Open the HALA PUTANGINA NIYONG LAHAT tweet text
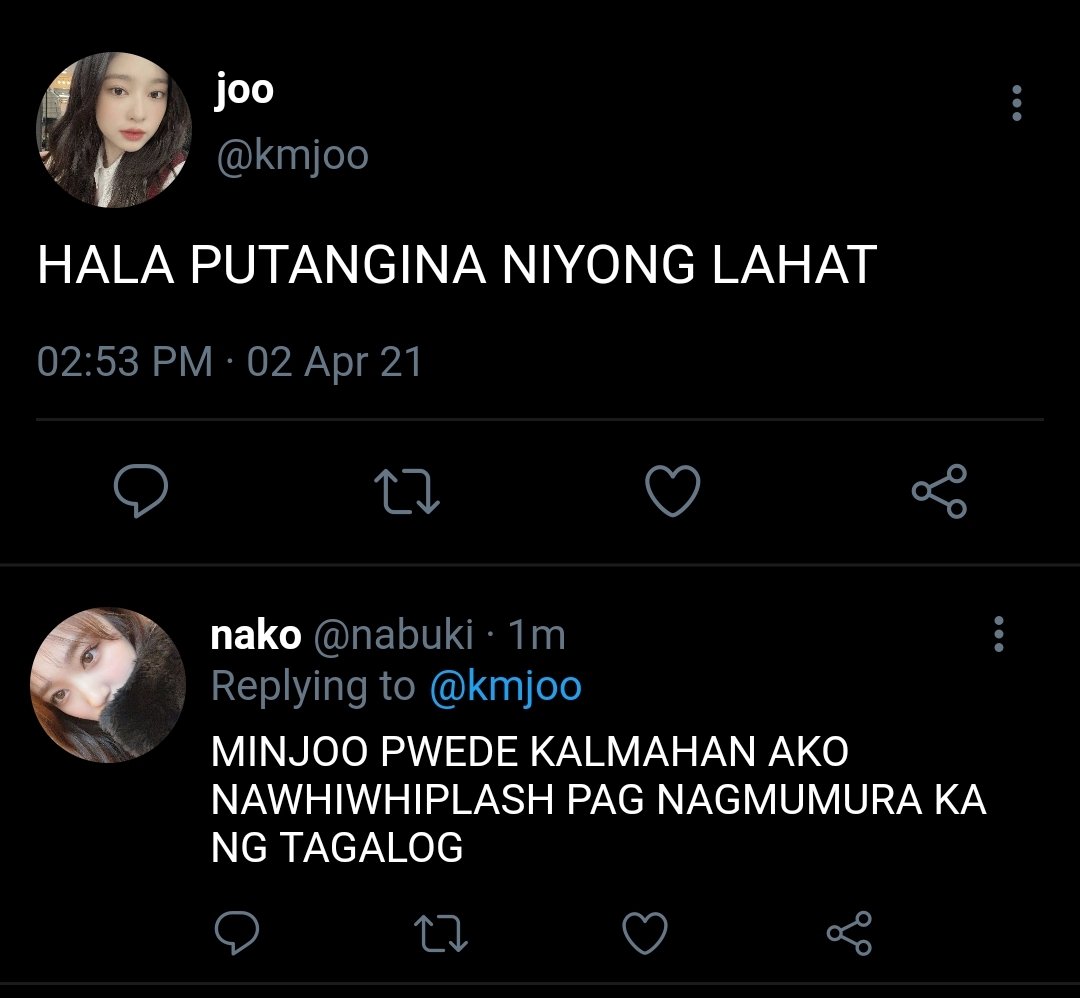The image size is (1080, 998). point(457,264)
